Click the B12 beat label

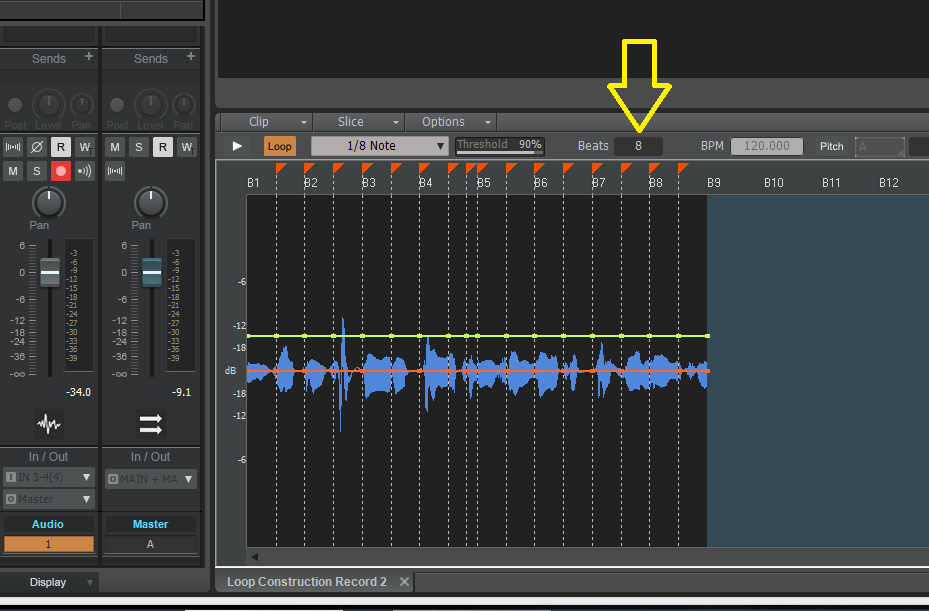coord(889,183)
